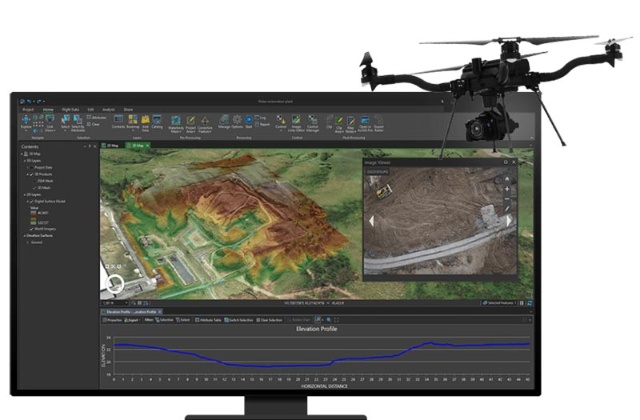
Task: Switch to the Analysis ribbon tab
Action: pyautogui.click(x=109, y=109)
